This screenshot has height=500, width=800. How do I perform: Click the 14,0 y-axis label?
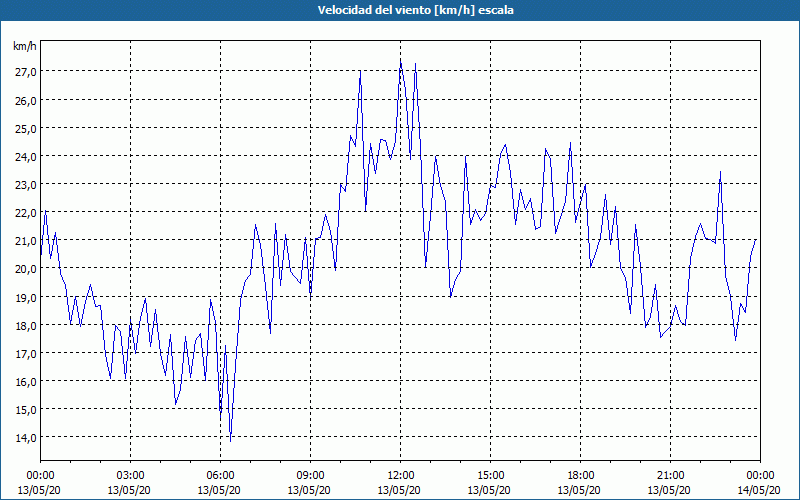pos(25,438)
